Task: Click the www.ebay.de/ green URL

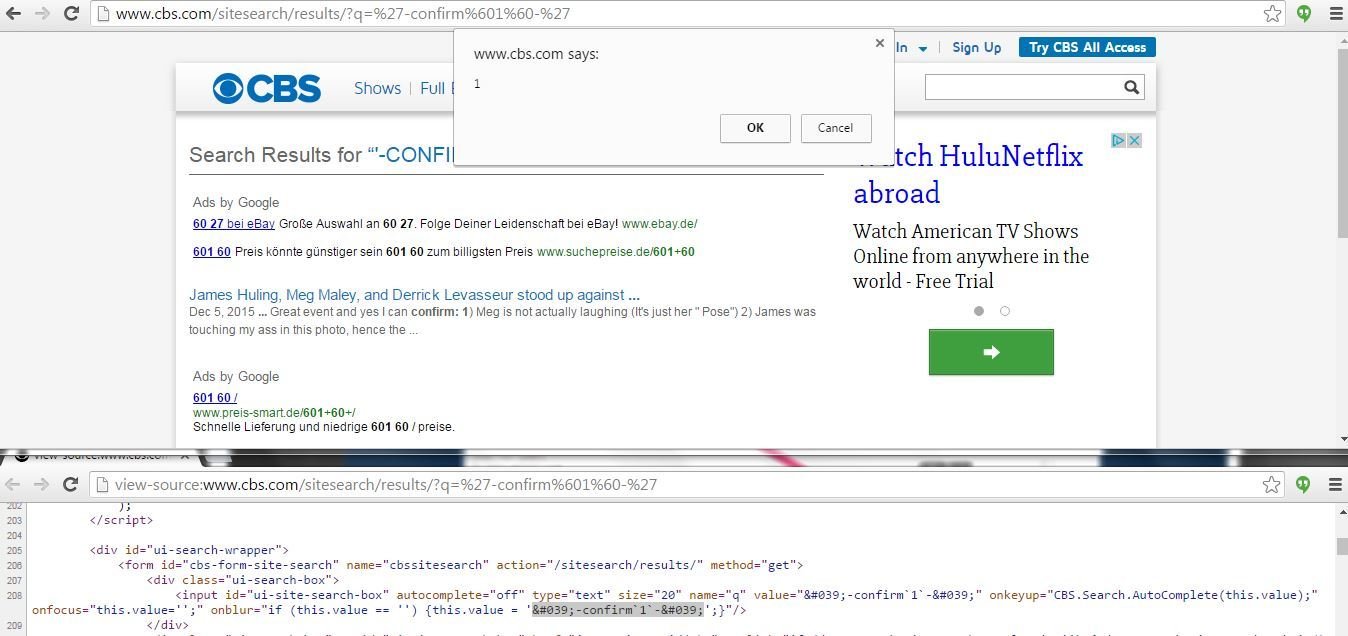Action: [659, 224]
